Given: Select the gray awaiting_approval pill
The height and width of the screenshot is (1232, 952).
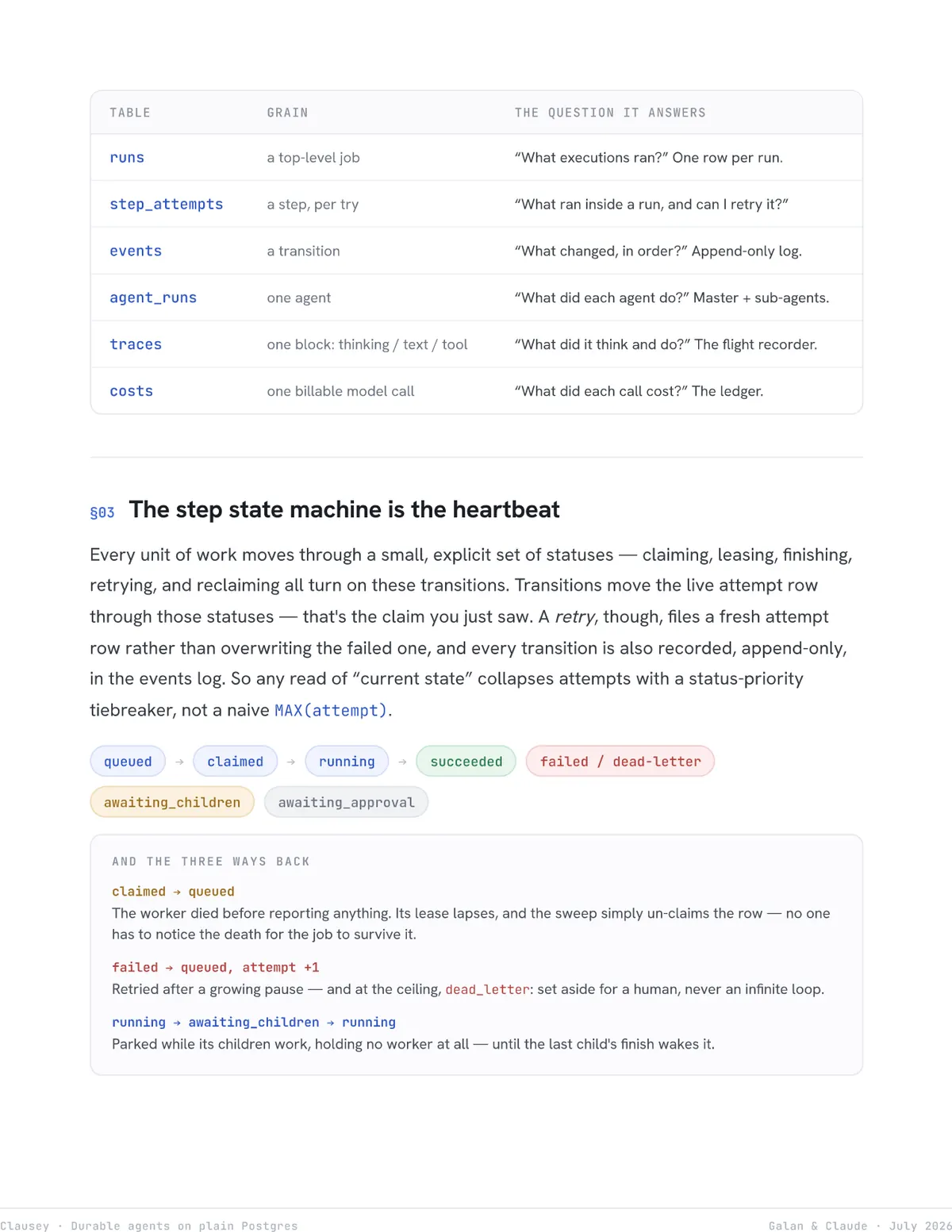Looking at the screenshot, I should point(347,802).
